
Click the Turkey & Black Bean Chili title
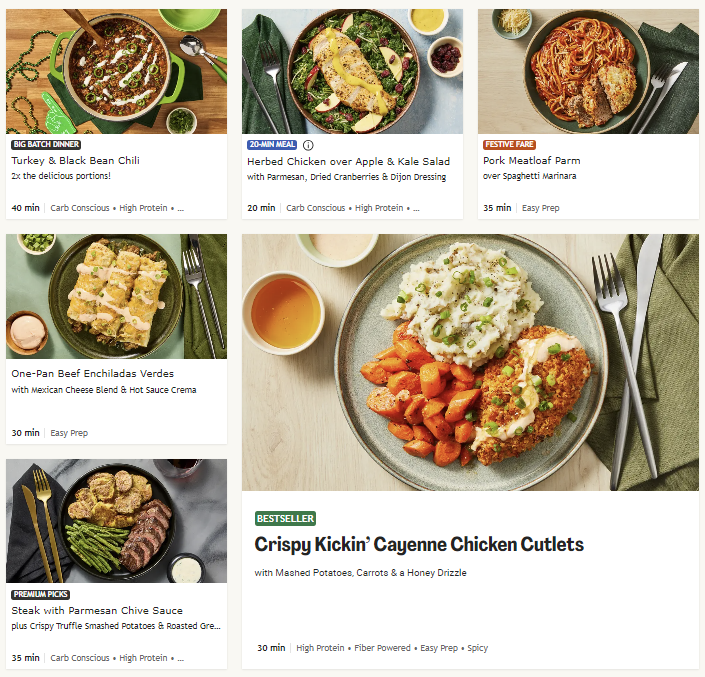[76, 160]
